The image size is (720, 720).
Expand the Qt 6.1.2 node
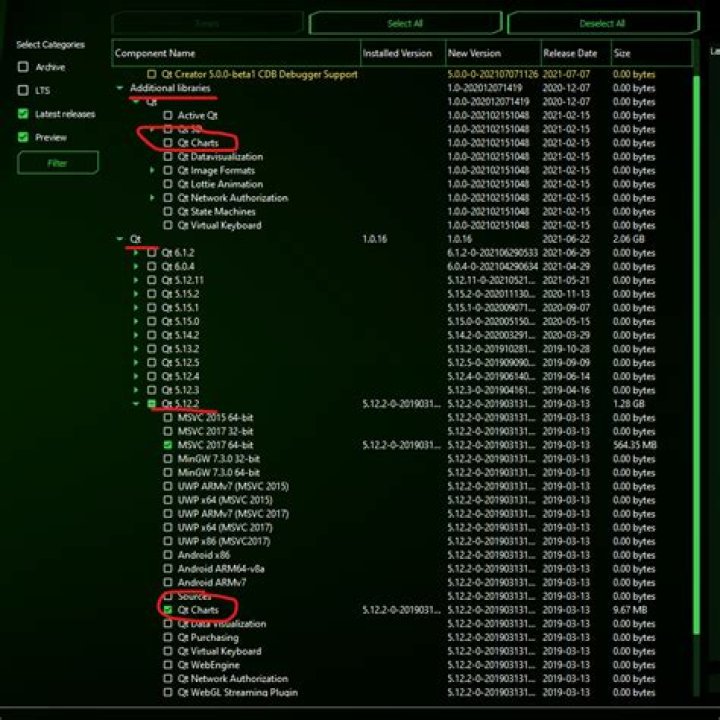click(136, 253)
